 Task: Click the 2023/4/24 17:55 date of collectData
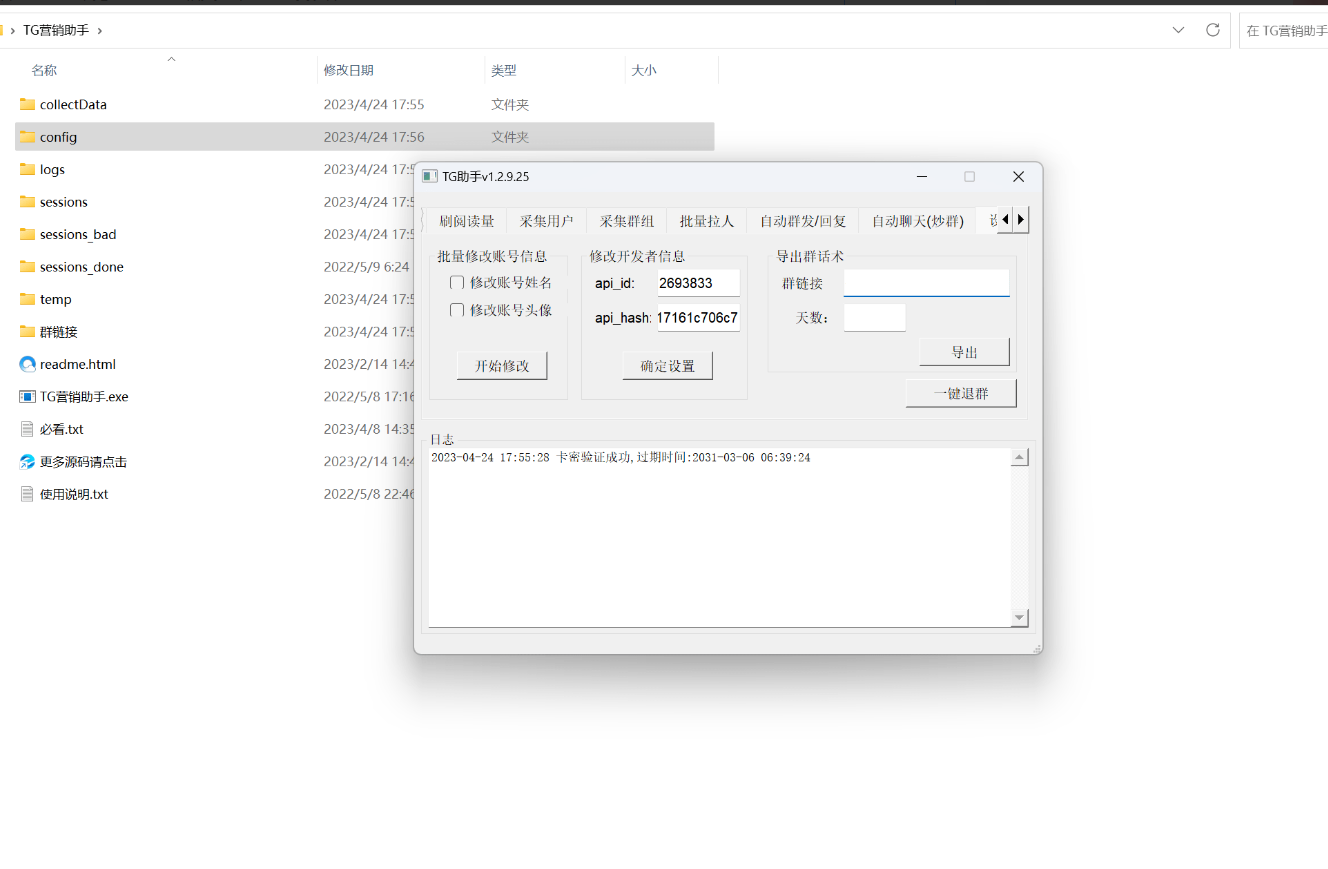374,104
